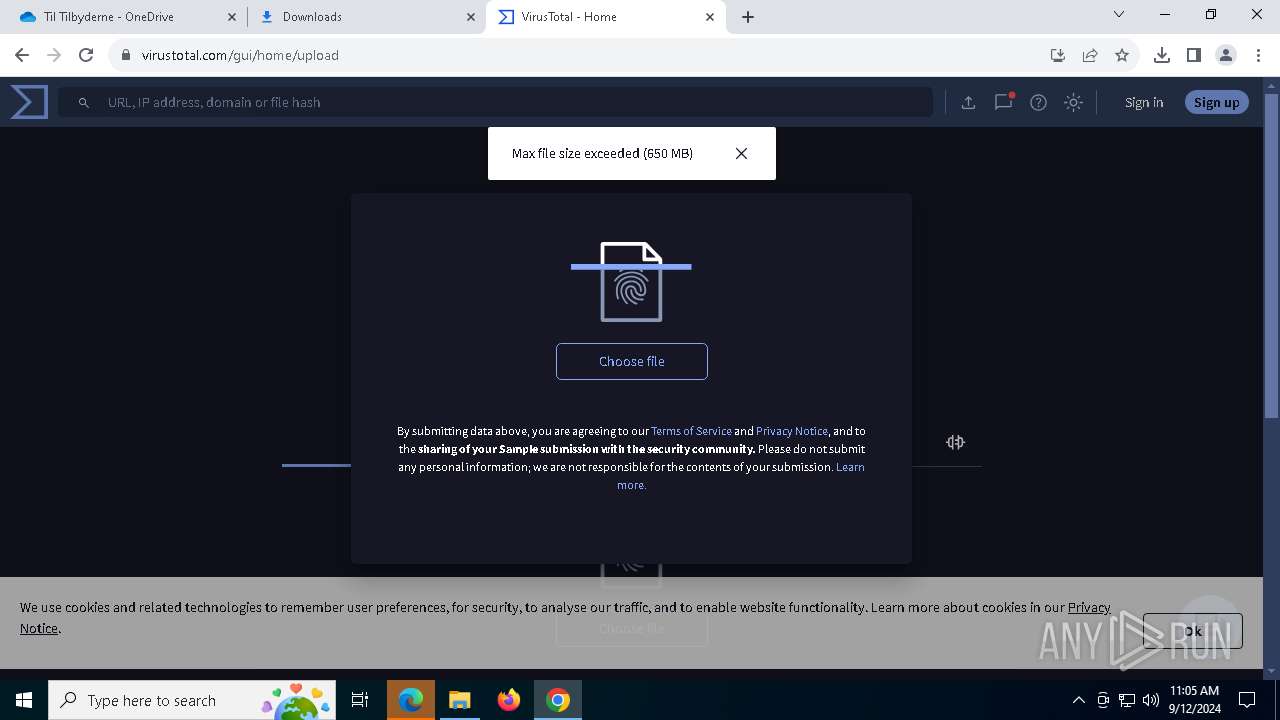Click the API icon behind the dialog
Screen dimensions: 1280x720
955,442
